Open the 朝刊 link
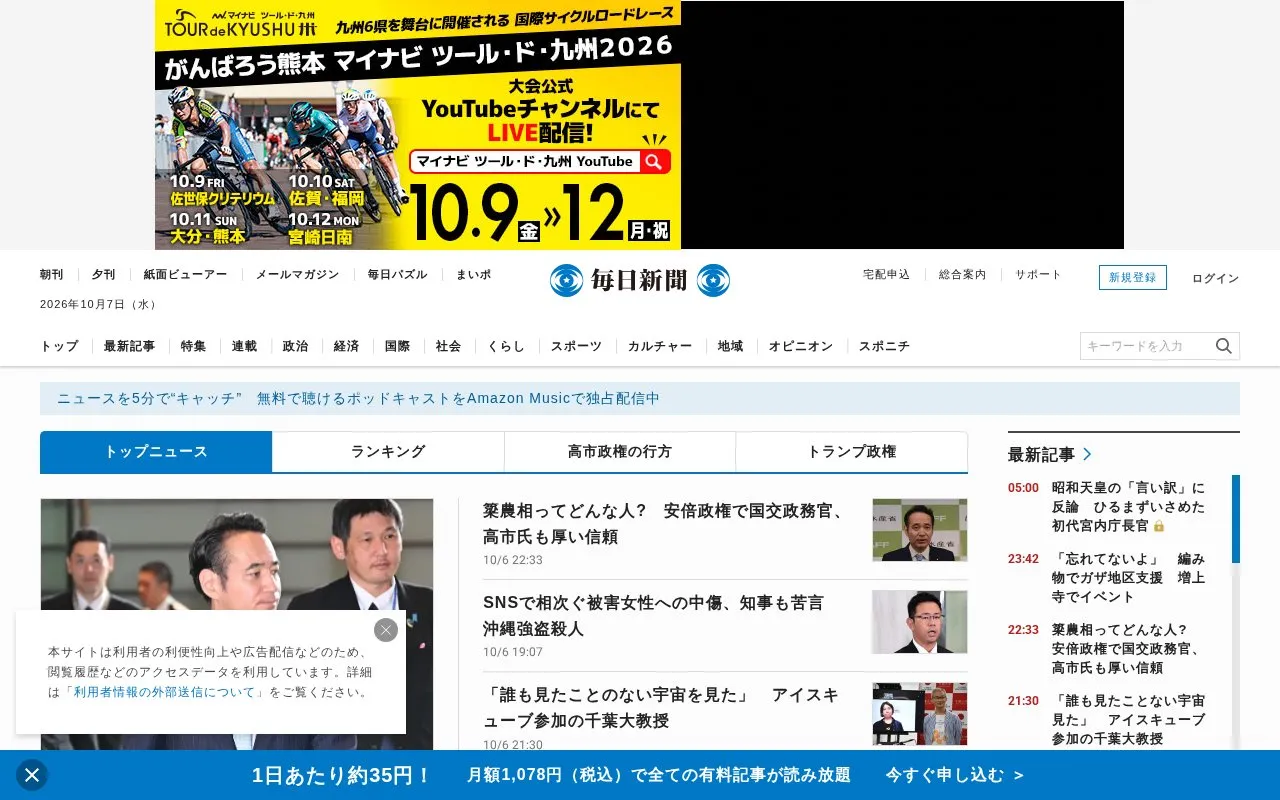 coord(52,275)
